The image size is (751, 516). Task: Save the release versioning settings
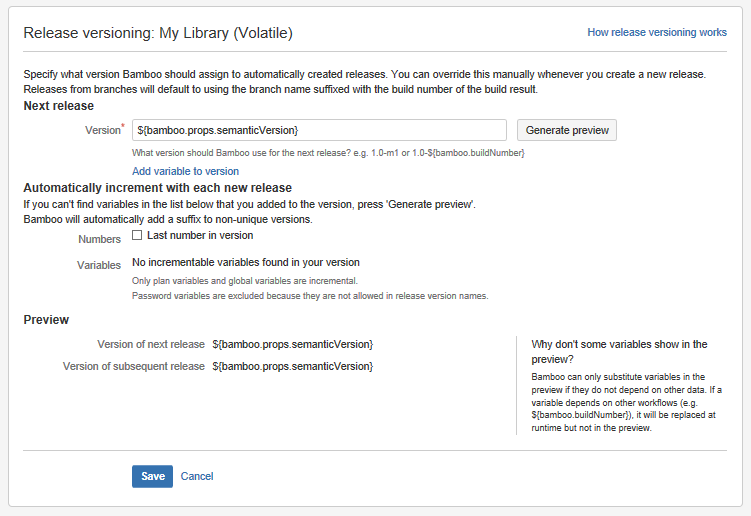pyautogui.click(x=152, y=476)
